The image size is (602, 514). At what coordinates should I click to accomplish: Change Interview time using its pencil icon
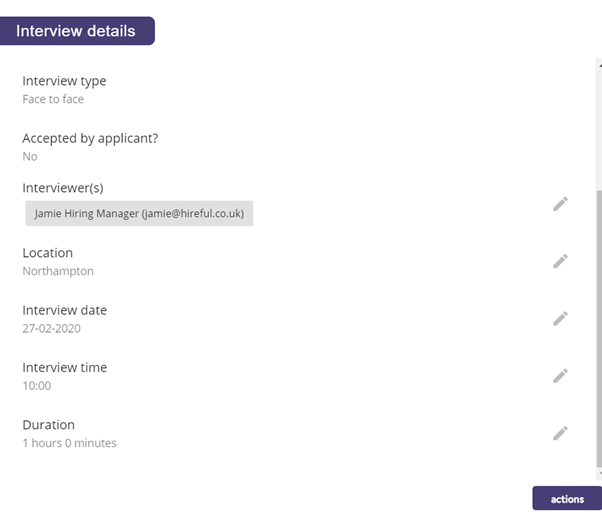[560, 376]
